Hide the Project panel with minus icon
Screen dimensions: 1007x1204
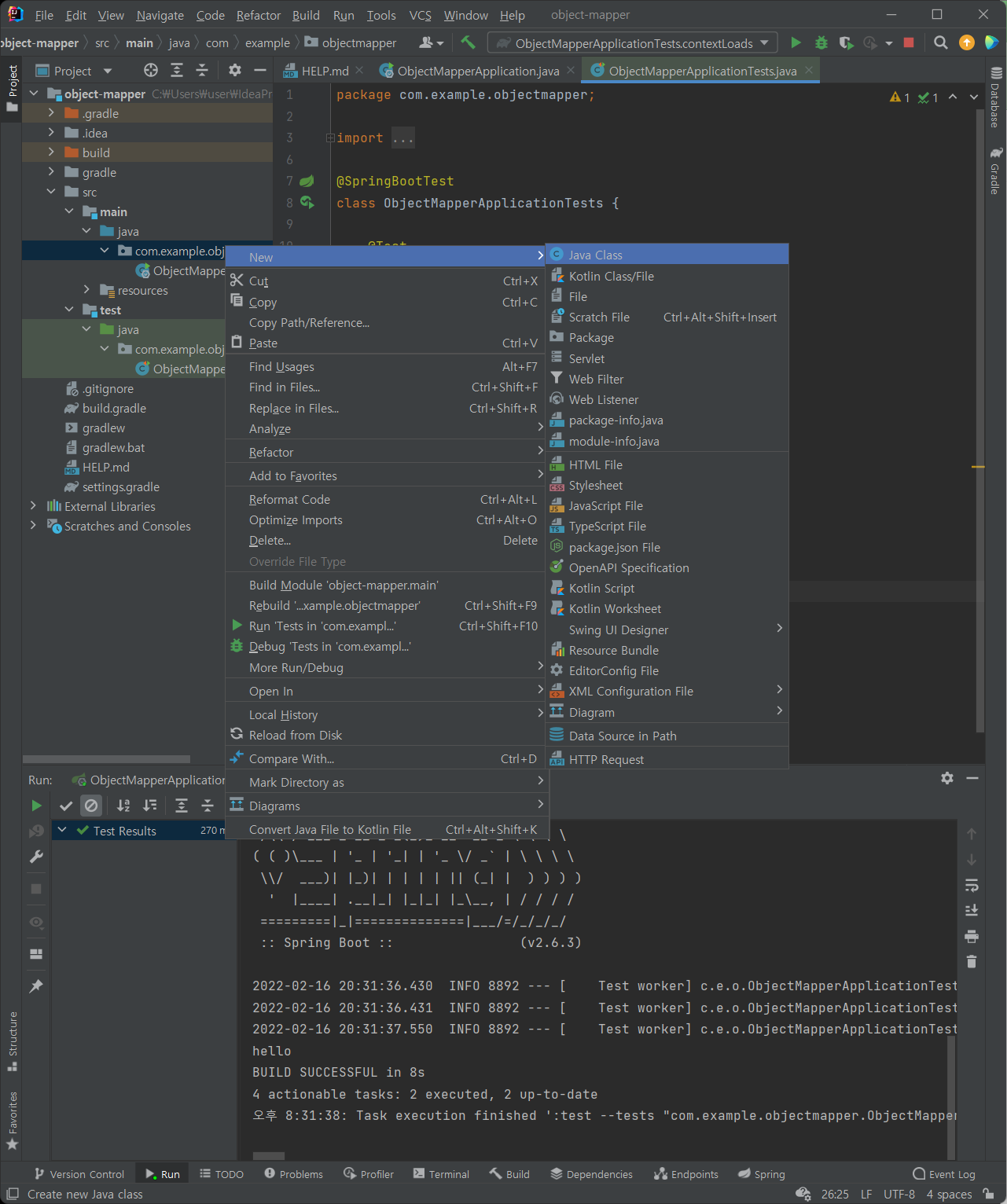pos(260,71)
